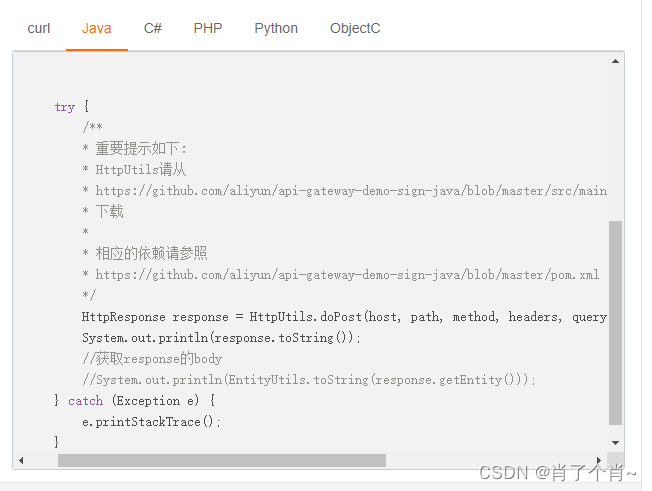Click the vertical scrollbar up arrow

(x=615, y=61)
